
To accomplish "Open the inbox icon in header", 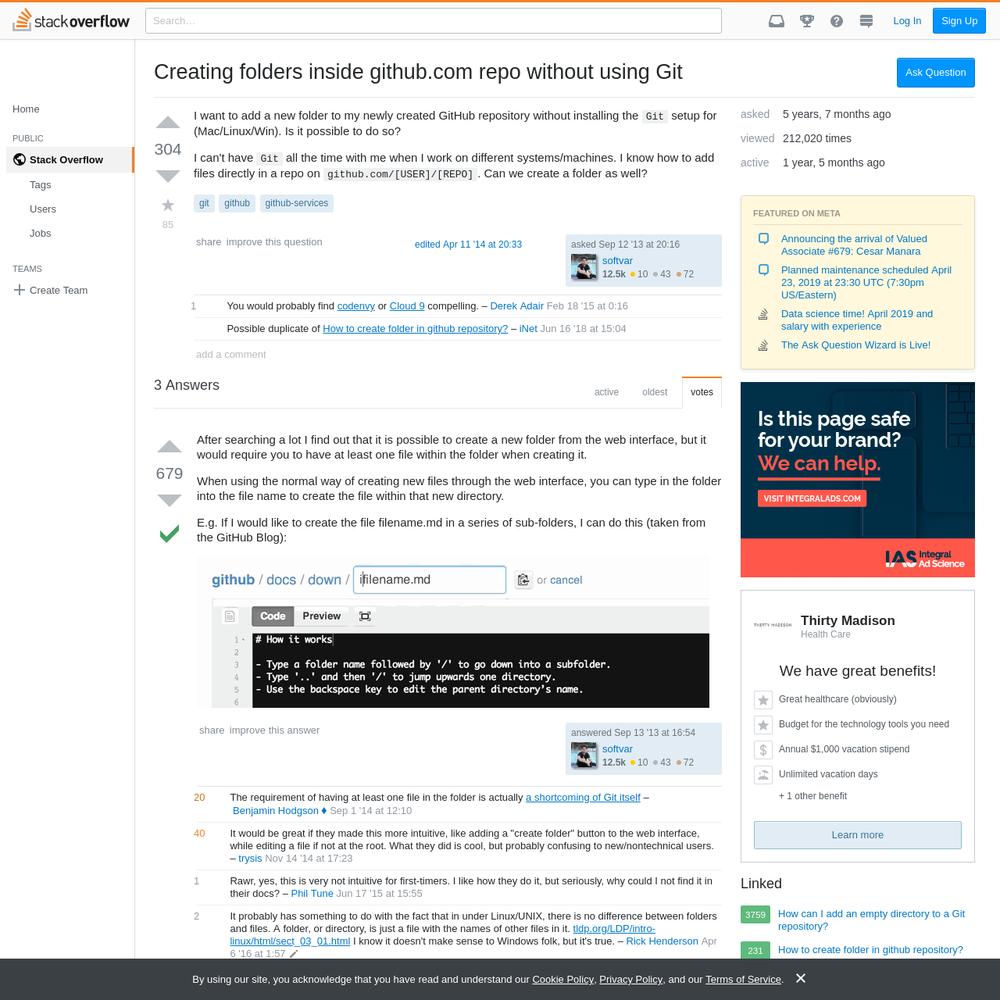I will coord(776,21).
